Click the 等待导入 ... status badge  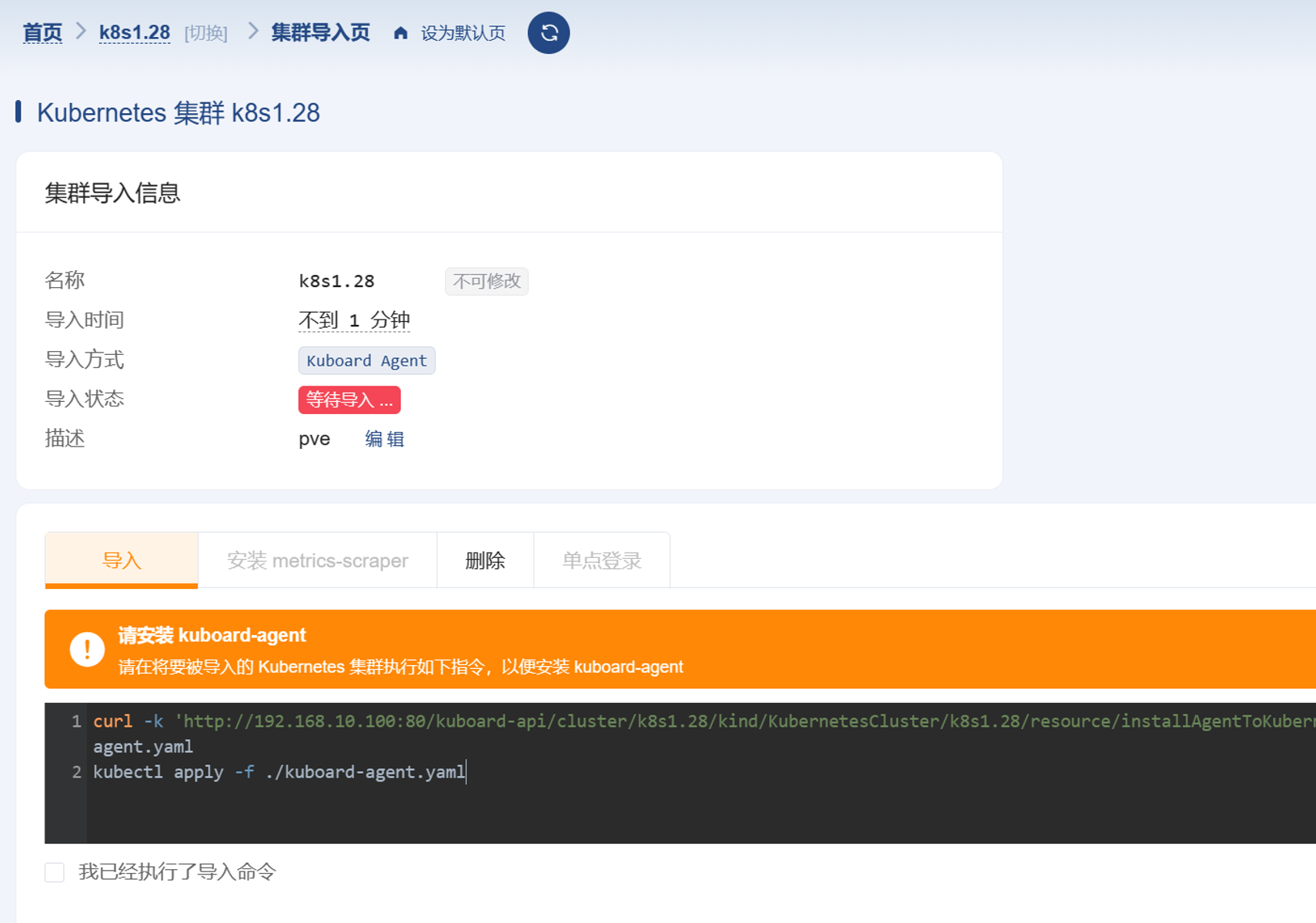pos(349,400)
